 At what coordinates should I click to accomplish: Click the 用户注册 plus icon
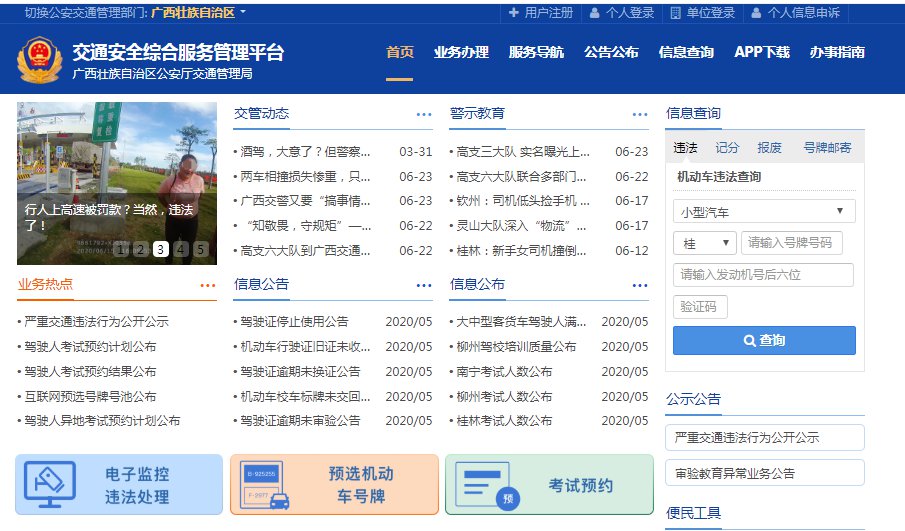[513, 13]
